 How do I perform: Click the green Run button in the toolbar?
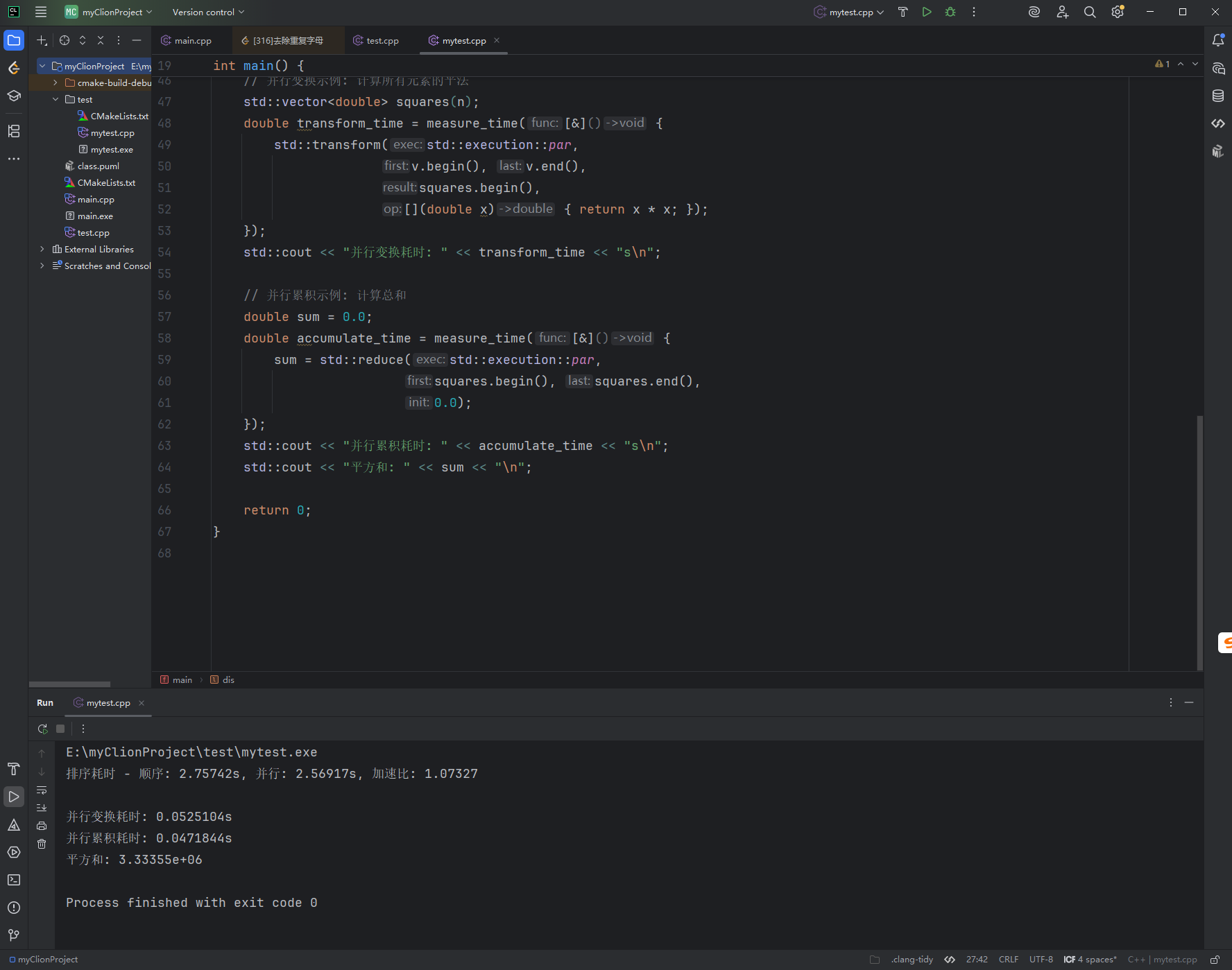[x=927, y=12]
